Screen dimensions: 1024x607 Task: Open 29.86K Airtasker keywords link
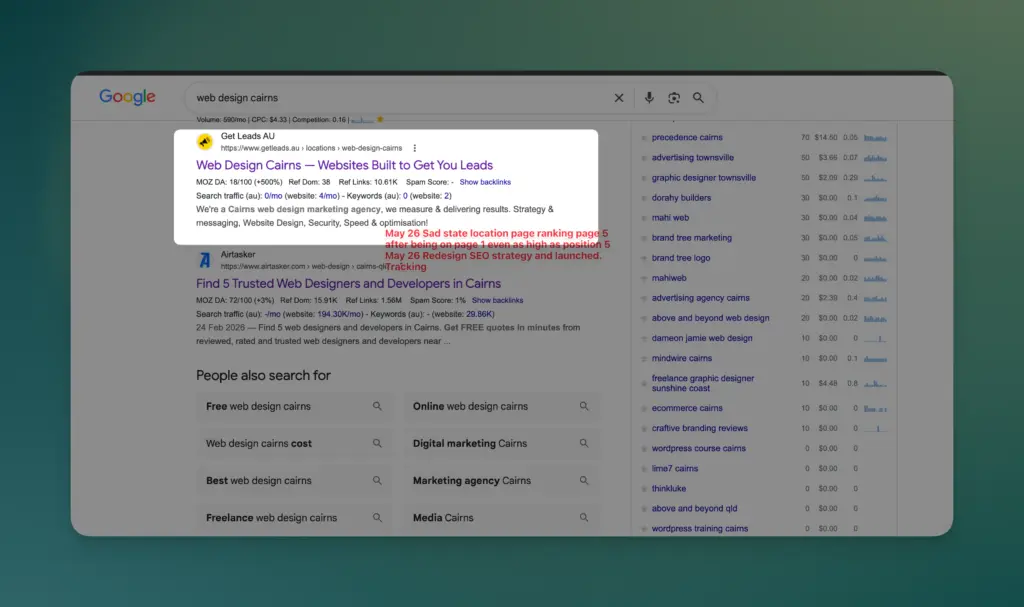pos(479,314)
